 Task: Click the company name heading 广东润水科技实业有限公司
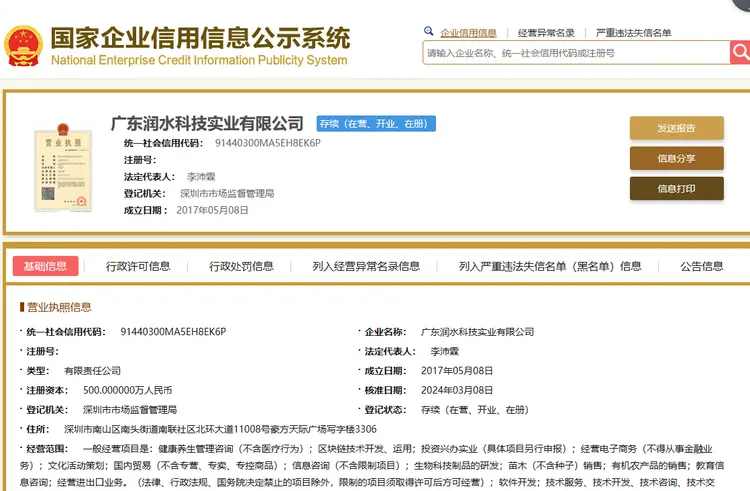point(207,124)
